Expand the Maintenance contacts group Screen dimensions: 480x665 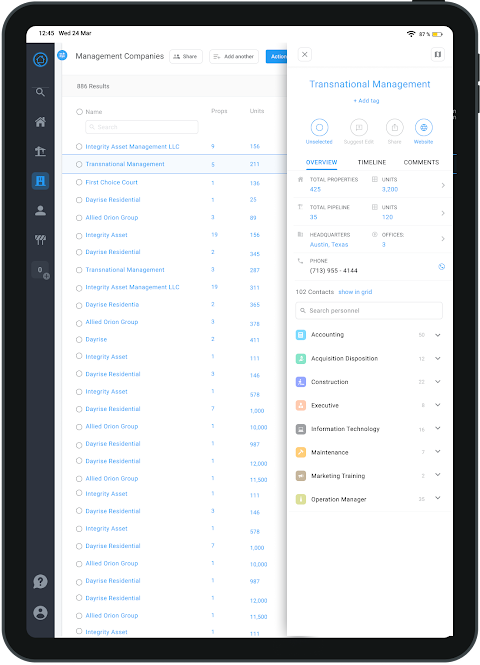[x=438, y=452]
